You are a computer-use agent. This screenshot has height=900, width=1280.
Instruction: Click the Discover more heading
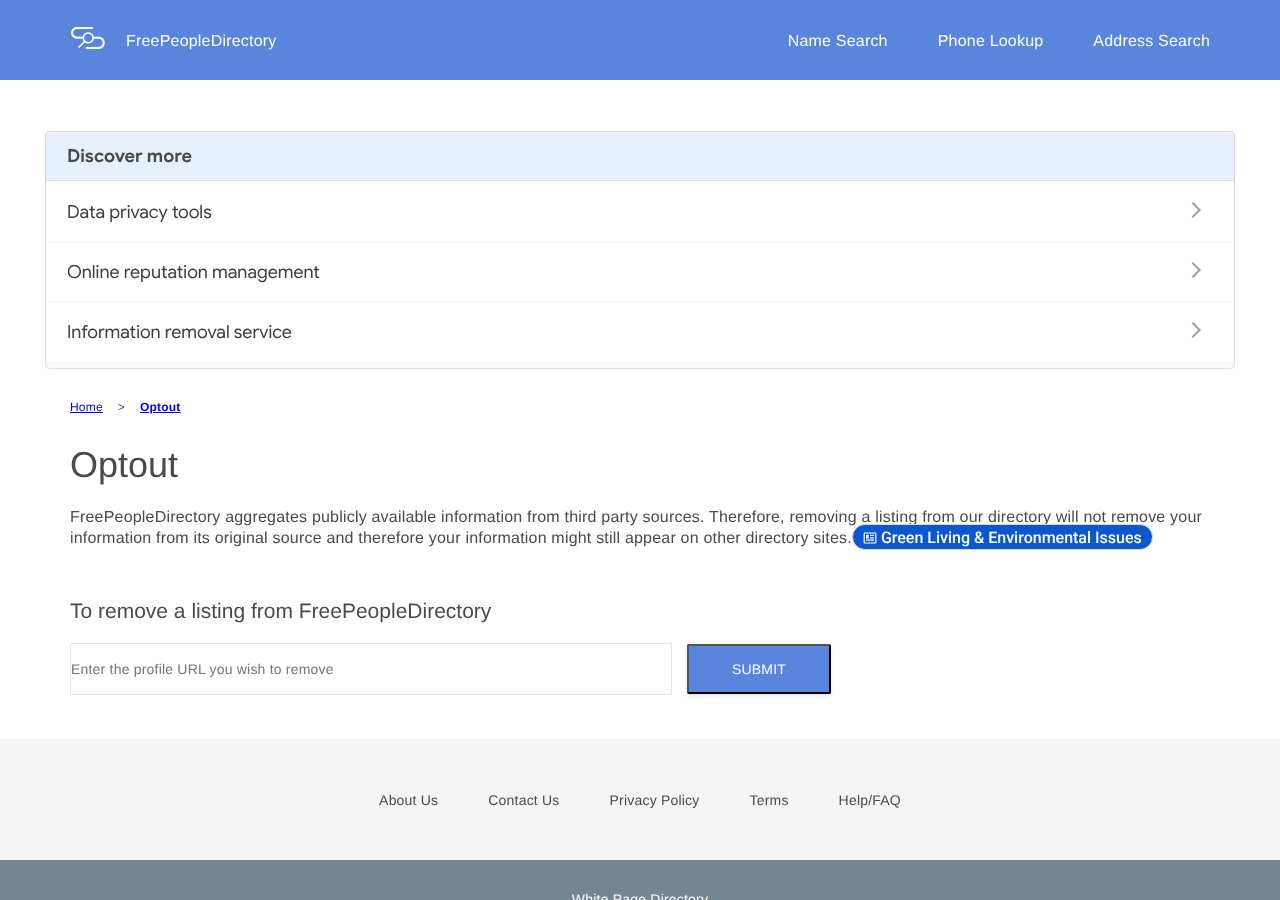pyautogui.click(x=129, y=156)
